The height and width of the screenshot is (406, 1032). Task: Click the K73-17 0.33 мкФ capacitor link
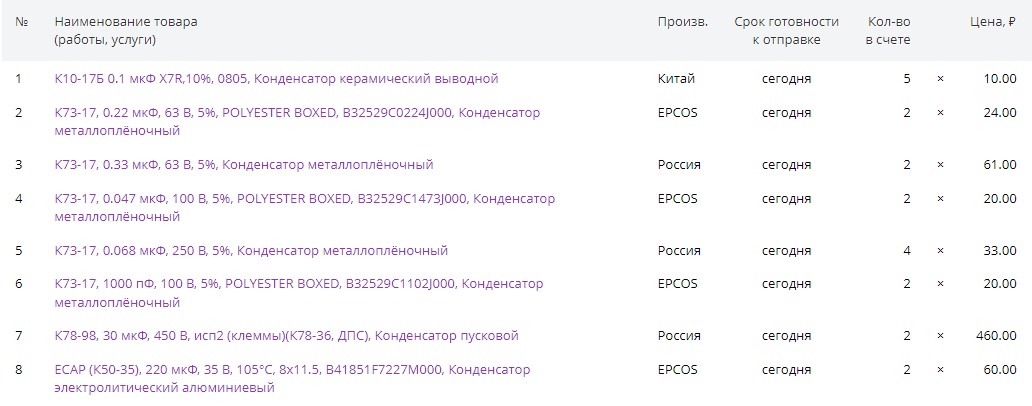pos(244,164)
